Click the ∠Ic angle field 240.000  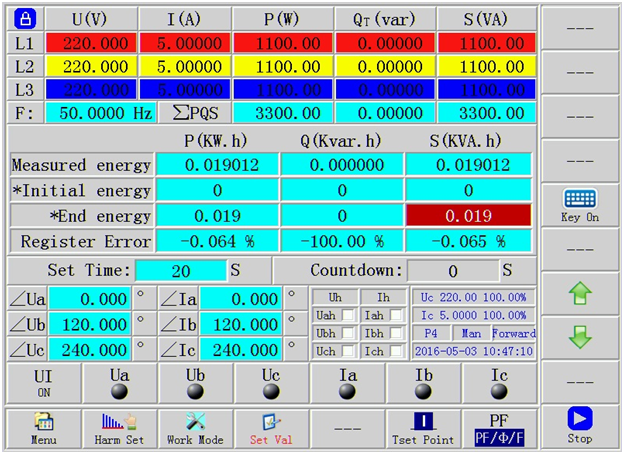[241, 350]
